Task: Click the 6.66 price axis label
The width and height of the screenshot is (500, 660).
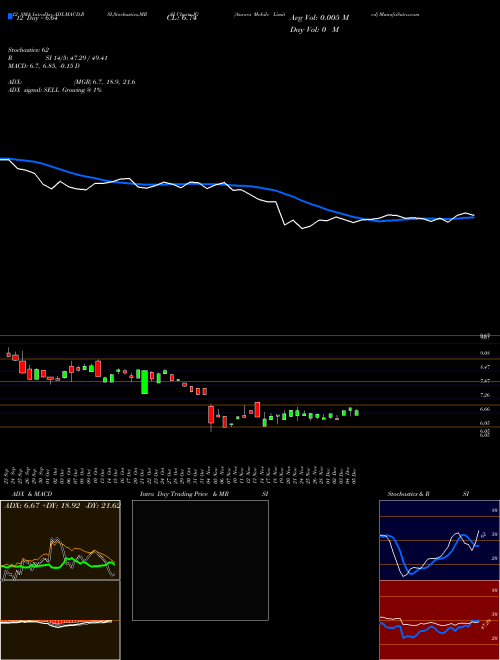Action: point(484,409)
